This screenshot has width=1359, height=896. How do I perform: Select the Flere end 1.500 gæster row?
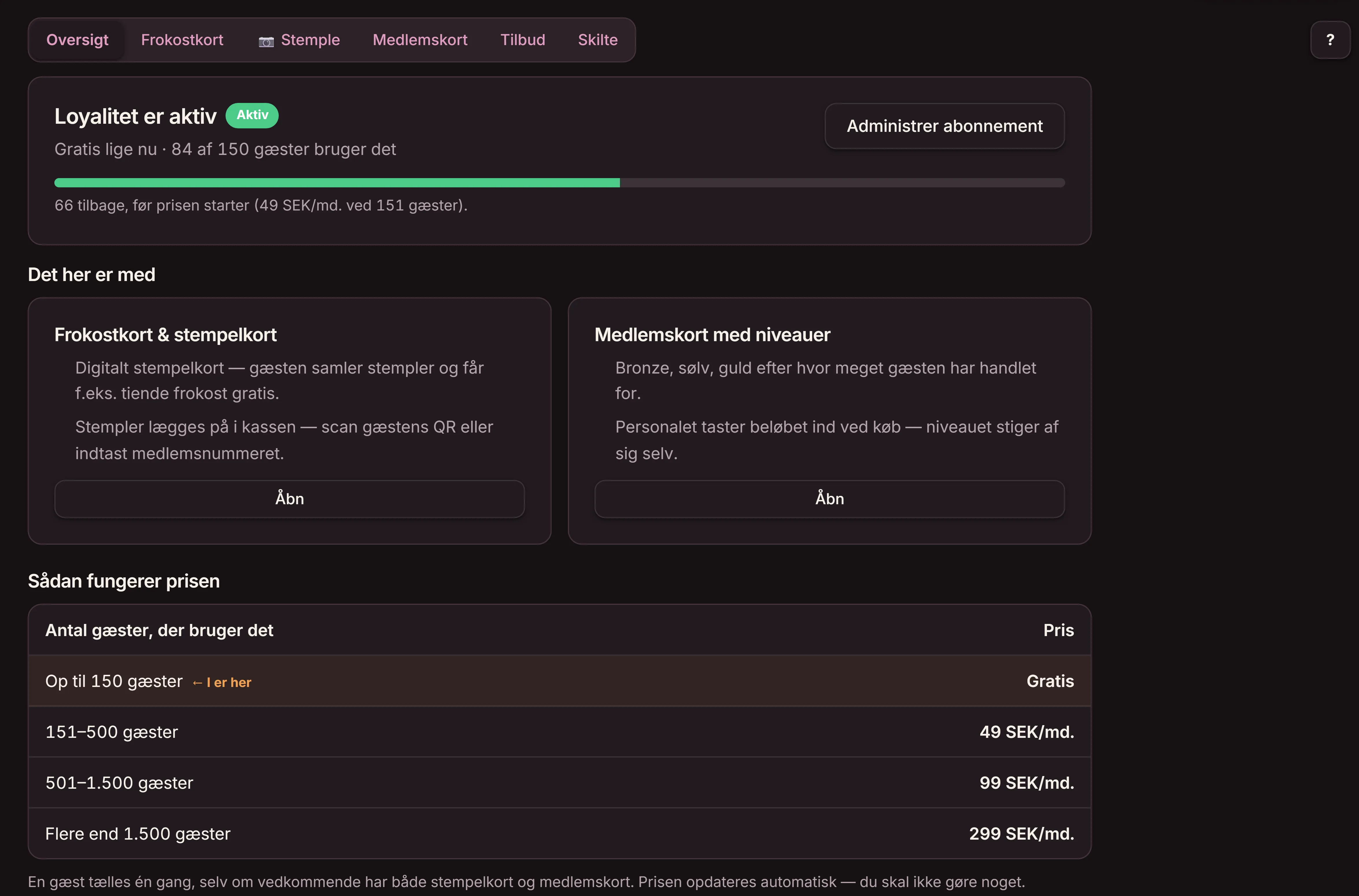(560, 834)
